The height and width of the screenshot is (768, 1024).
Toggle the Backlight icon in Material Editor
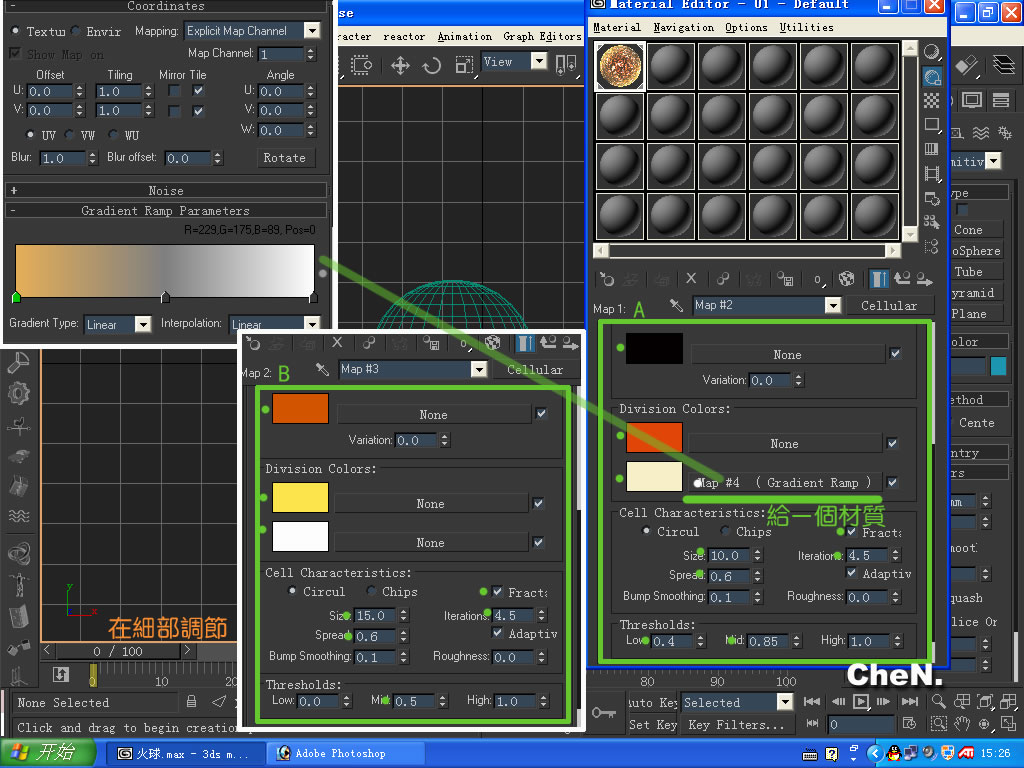click(x=932, y=76)
